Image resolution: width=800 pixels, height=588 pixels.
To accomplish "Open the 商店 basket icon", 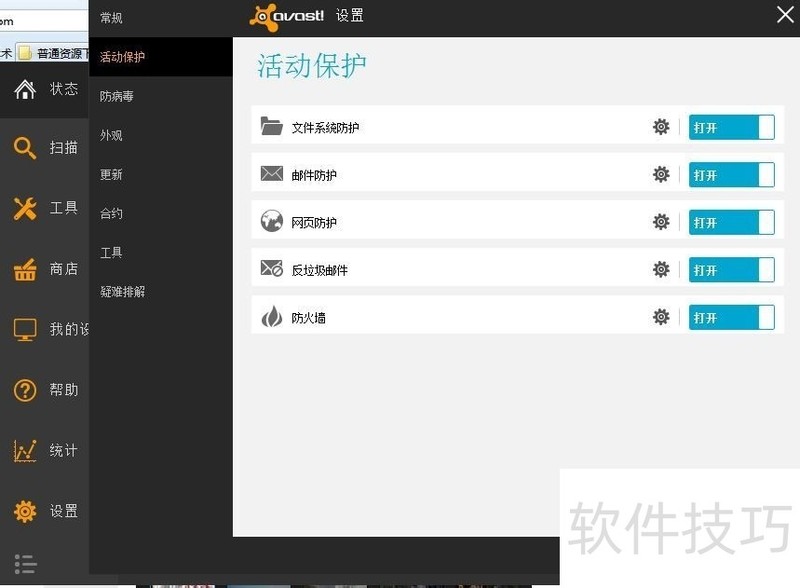I will point(25,269).
